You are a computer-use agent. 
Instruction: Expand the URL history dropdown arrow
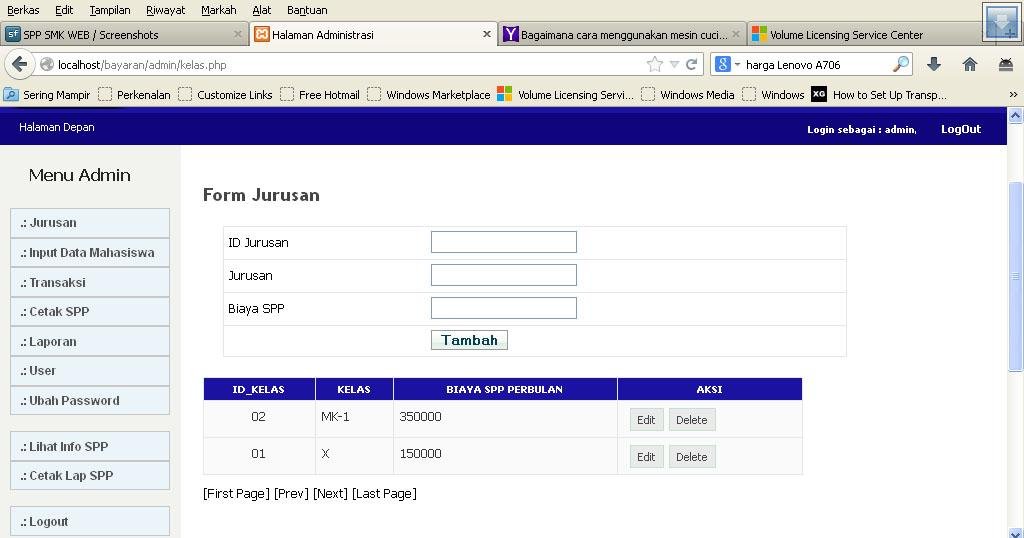coord(674,65)
